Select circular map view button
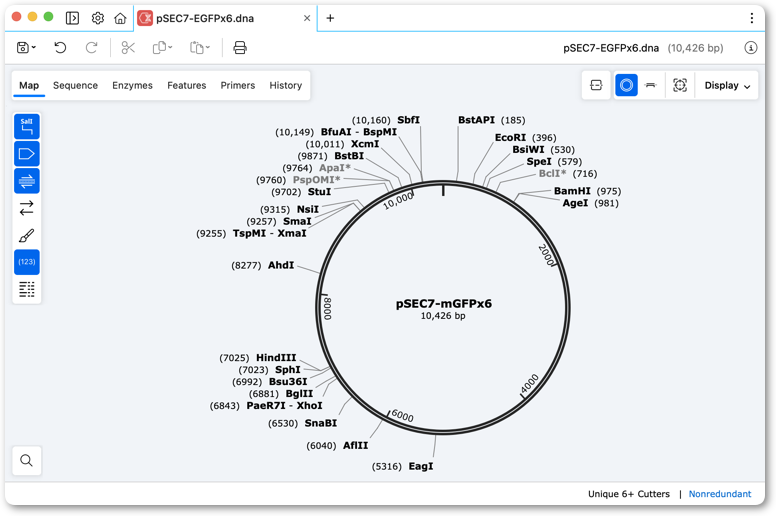Screen dimensions: 776x516 626,86
